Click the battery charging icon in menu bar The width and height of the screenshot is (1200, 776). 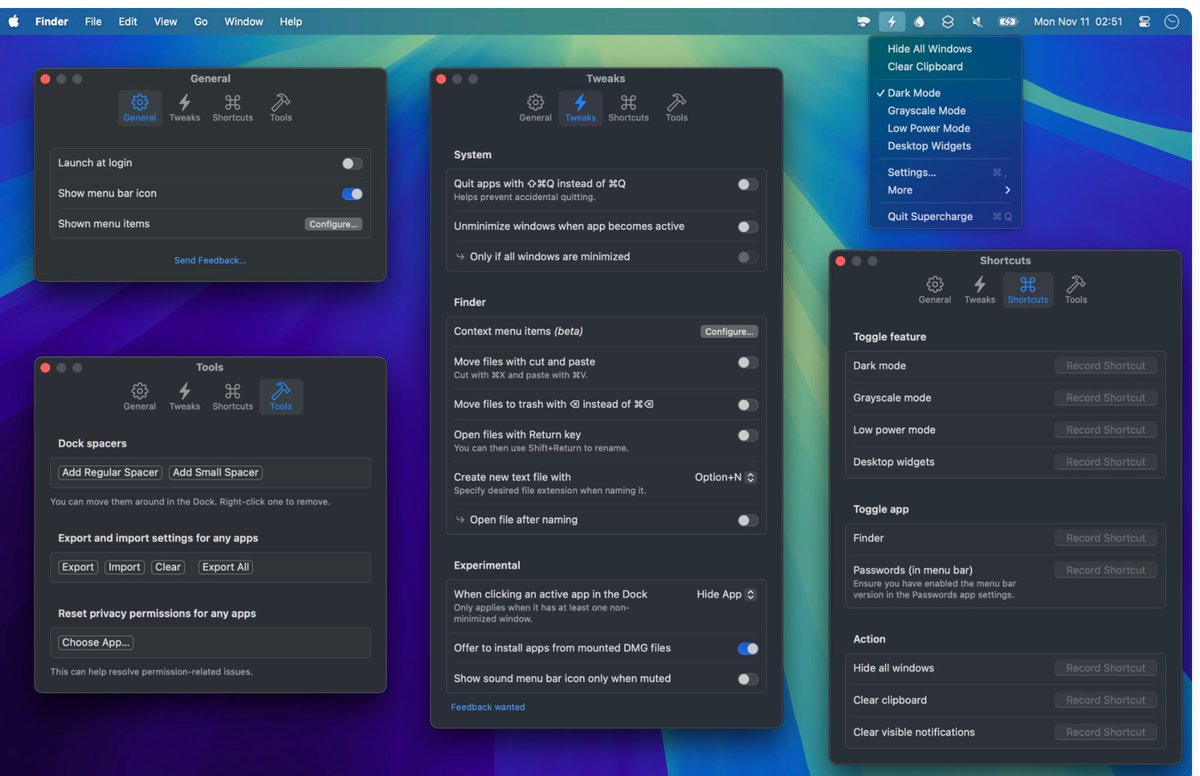pyautogui.click(x=1007, y=21)
